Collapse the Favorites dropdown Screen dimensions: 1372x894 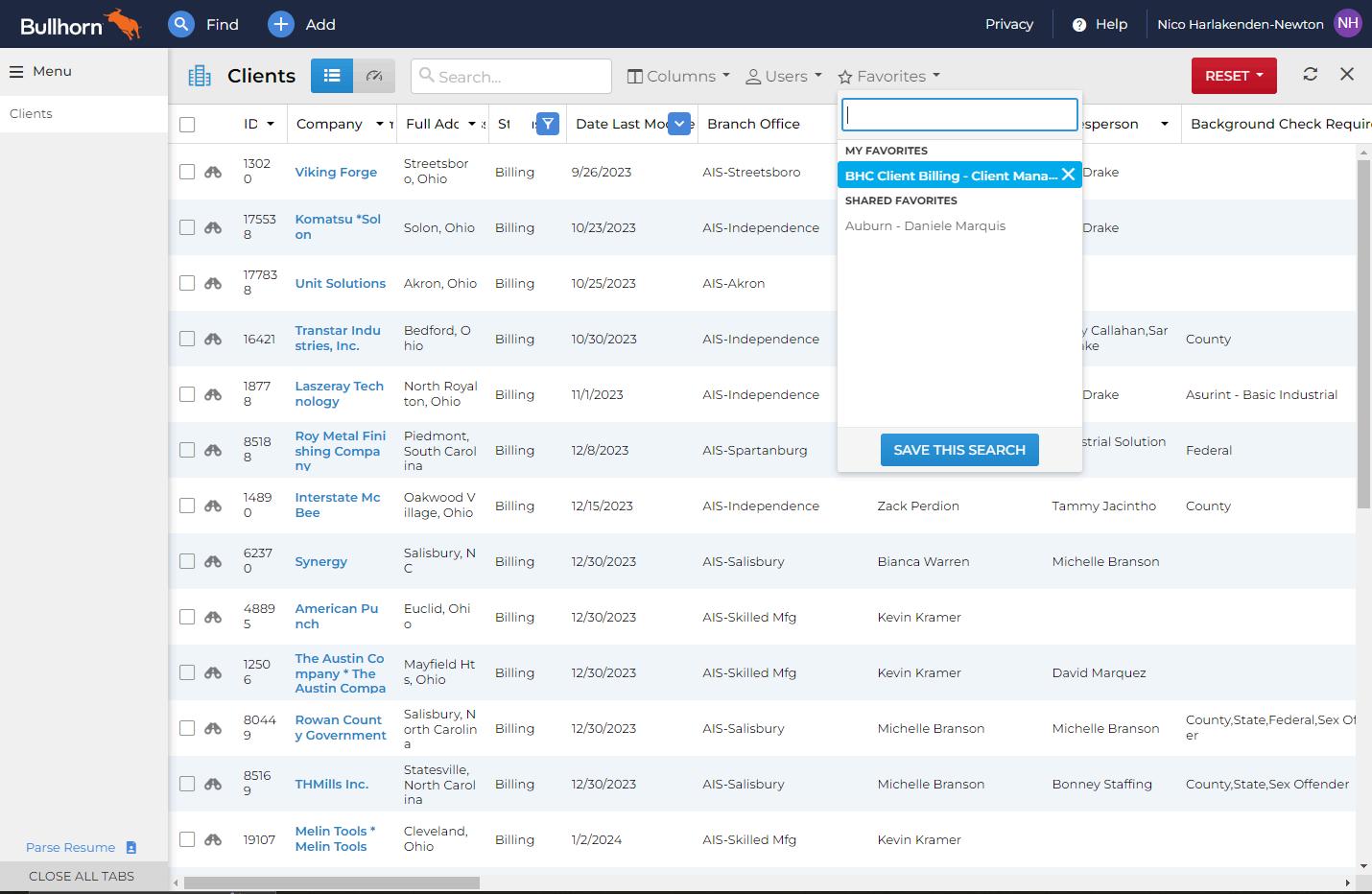coord(888,76)
